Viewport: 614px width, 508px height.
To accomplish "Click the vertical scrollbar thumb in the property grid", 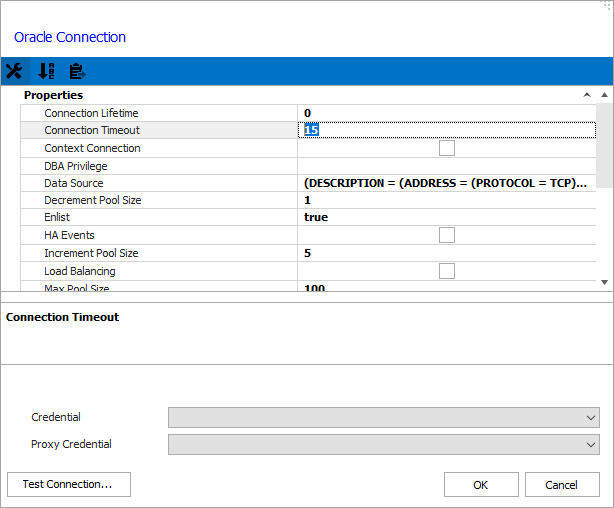I will click(x=605, y=145).
